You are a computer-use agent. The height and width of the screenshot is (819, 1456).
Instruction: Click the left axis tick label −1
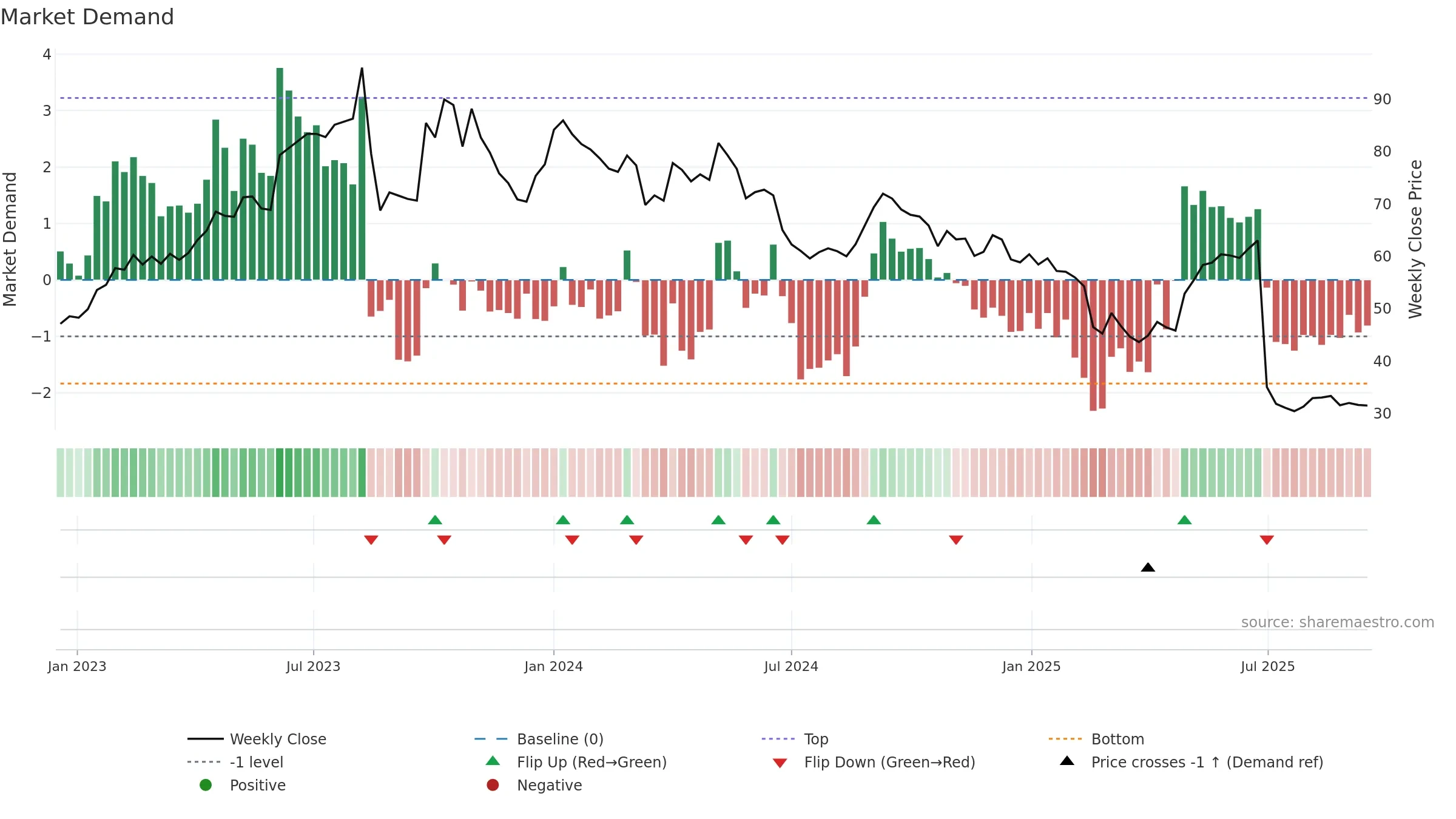tap(41, 337)
